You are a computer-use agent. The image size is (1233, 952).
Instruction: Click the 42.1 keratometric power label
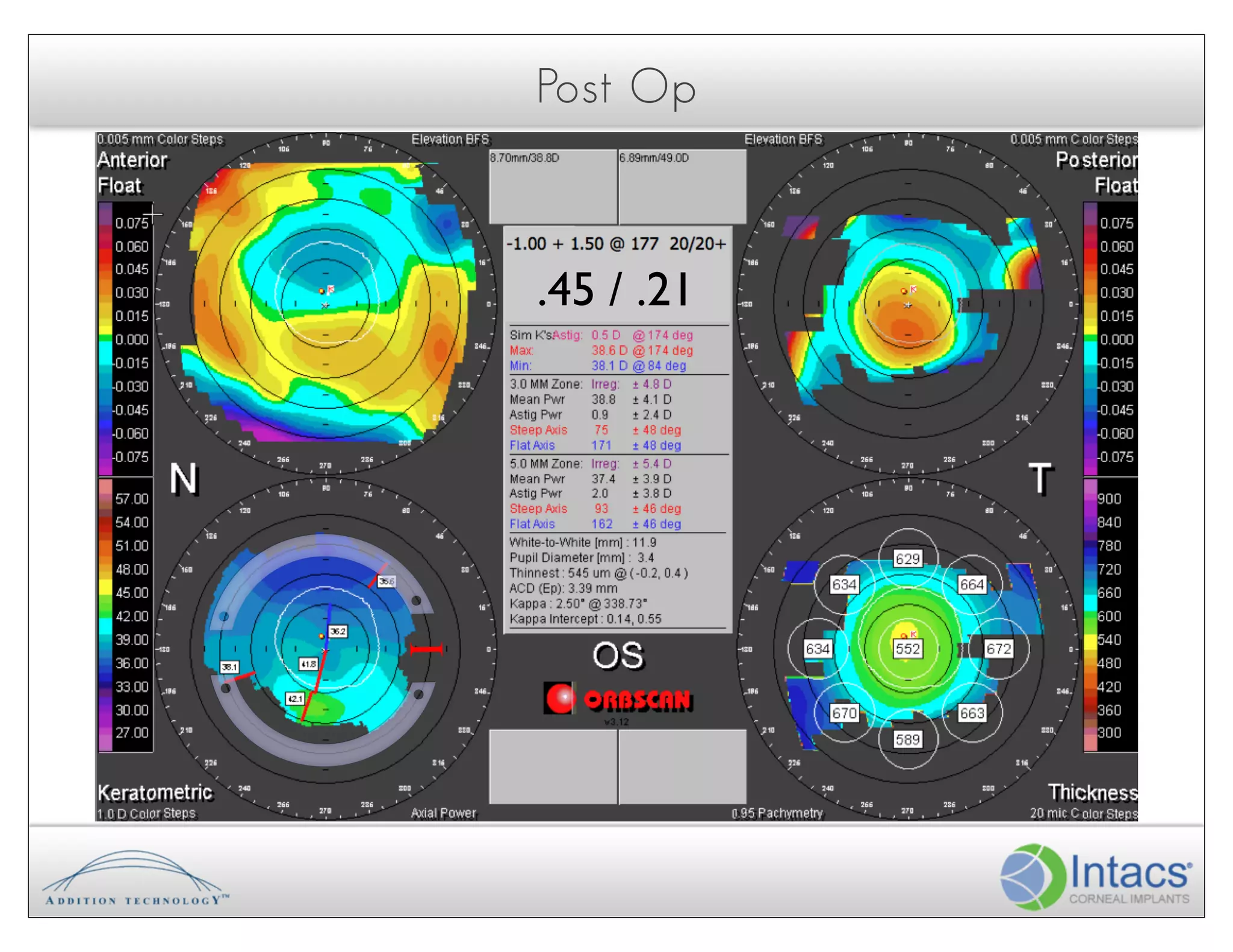click(295, 699)
